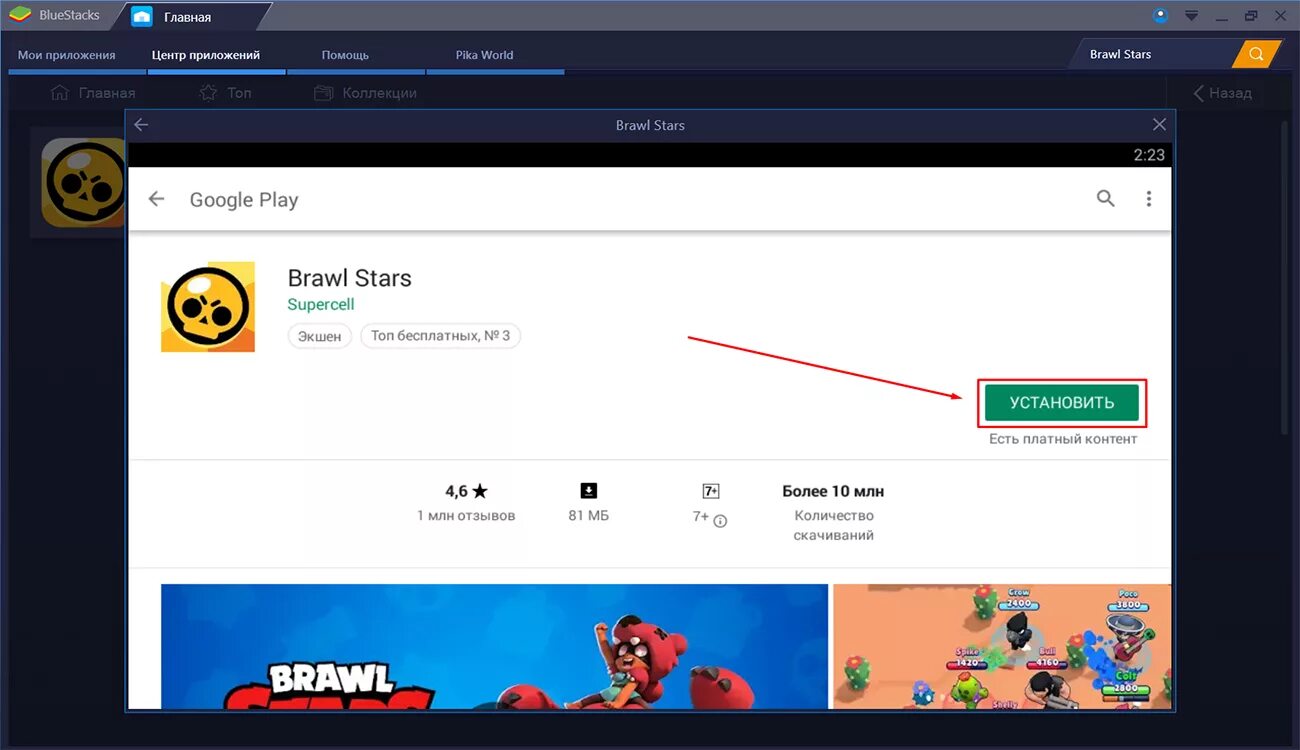Click the 4,6 star rating
This screenshot has width=1300, height=750.
(466, 491)
